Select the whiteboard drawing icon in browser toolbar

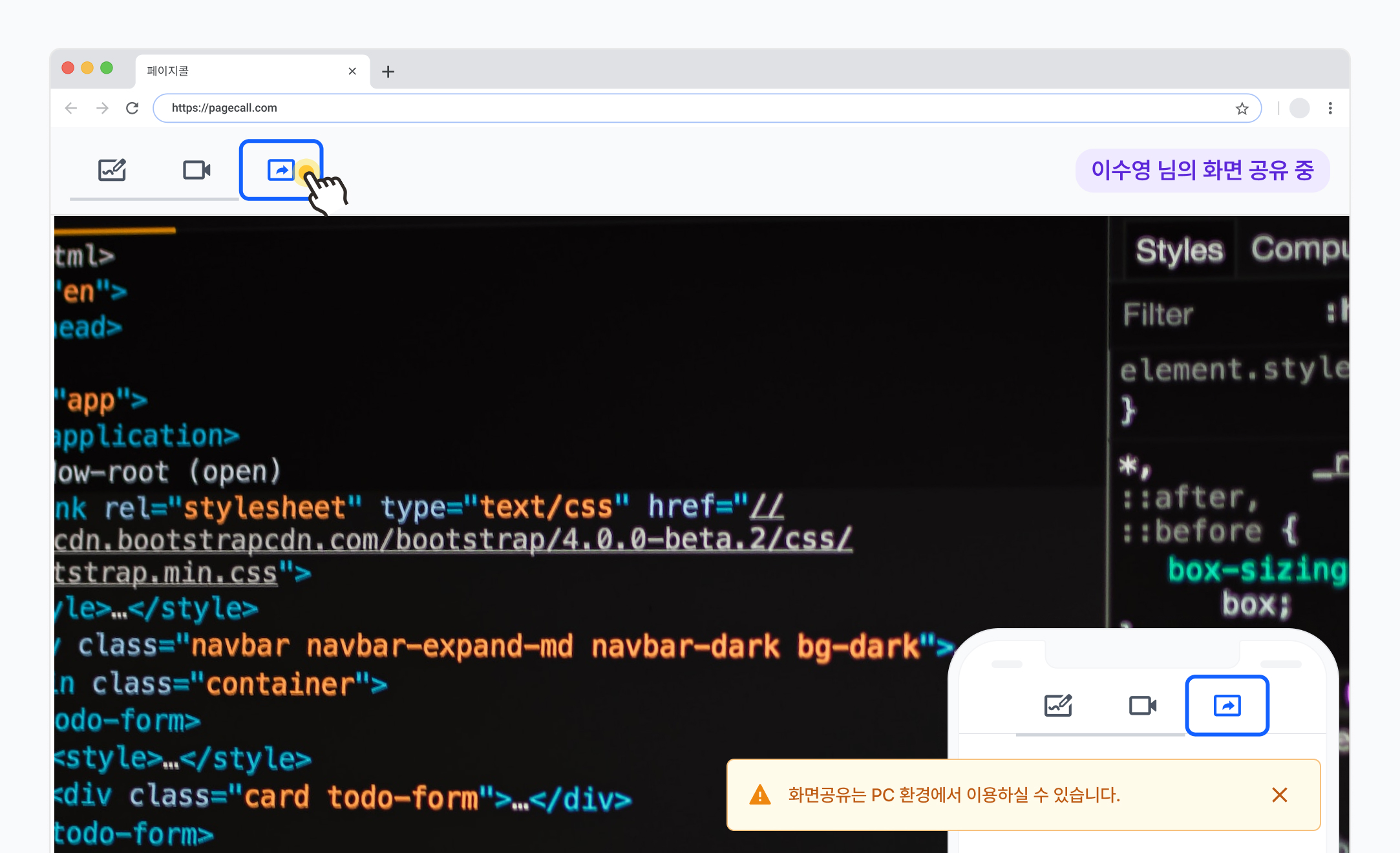(x=112, y=170)
